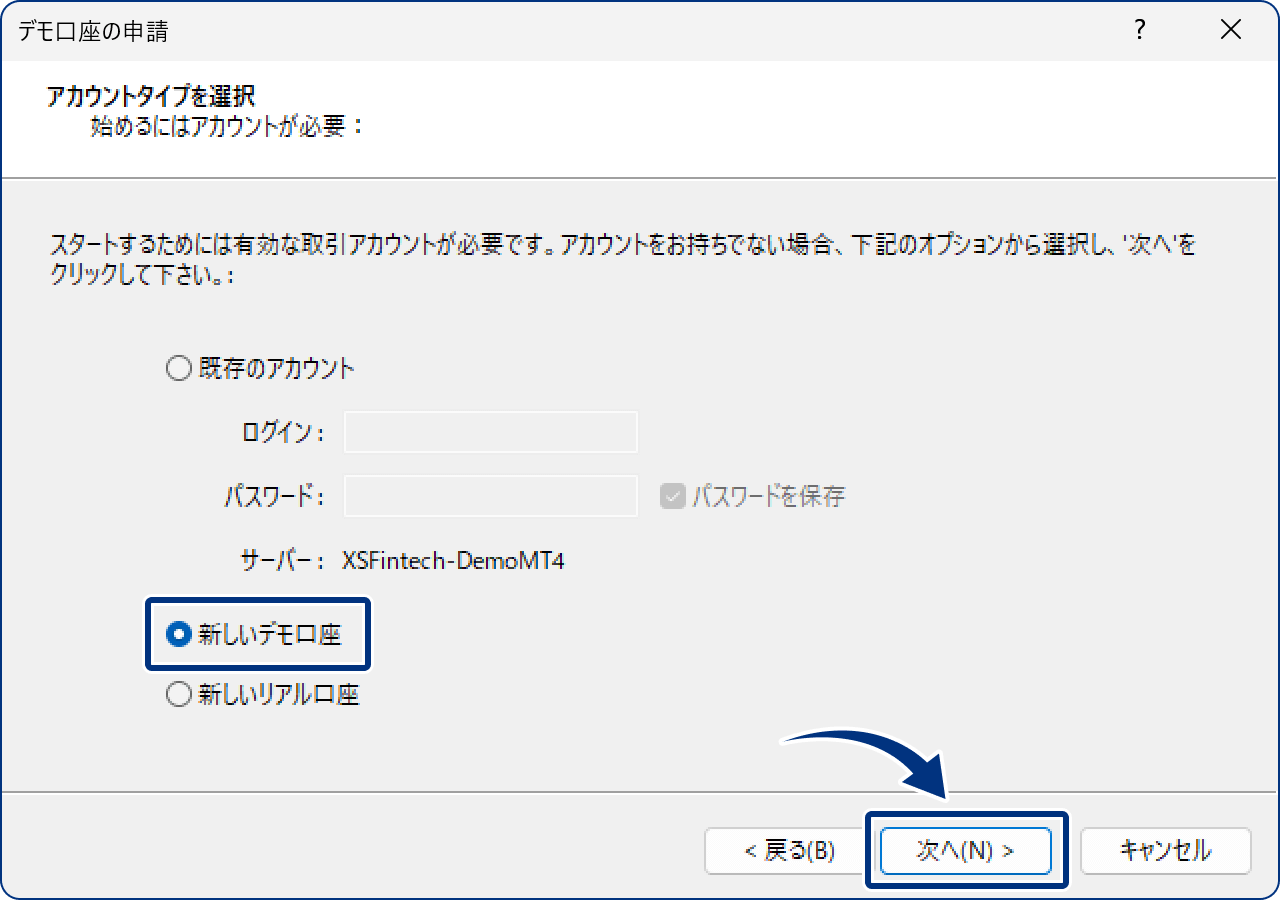Confirm selection with the highlighted Next button
This screenshot has width=1280, height=900.
(965, 851)
